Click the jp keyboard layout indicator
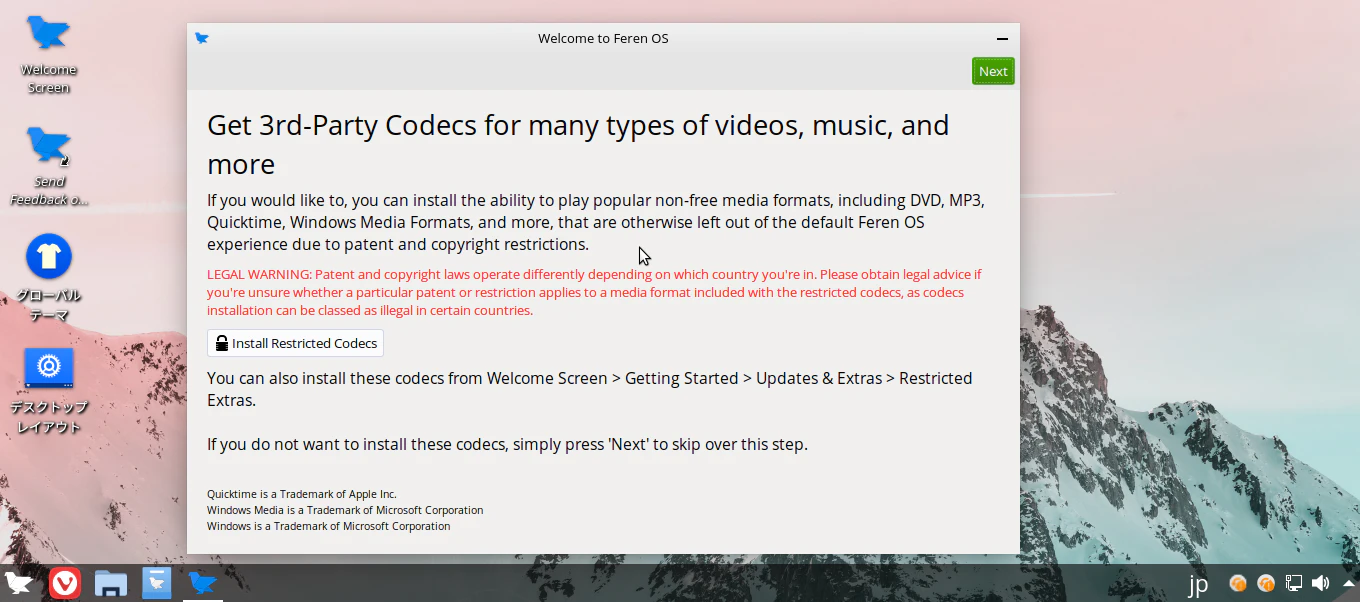The image size is (1360, 602). click(1198, 583)
